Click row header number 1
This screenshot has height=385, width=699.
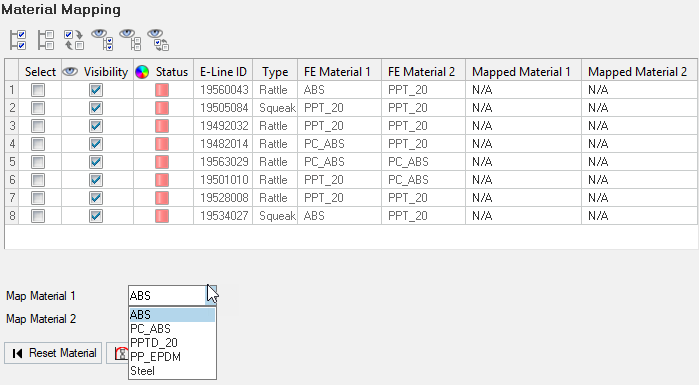tap(12, 90)
